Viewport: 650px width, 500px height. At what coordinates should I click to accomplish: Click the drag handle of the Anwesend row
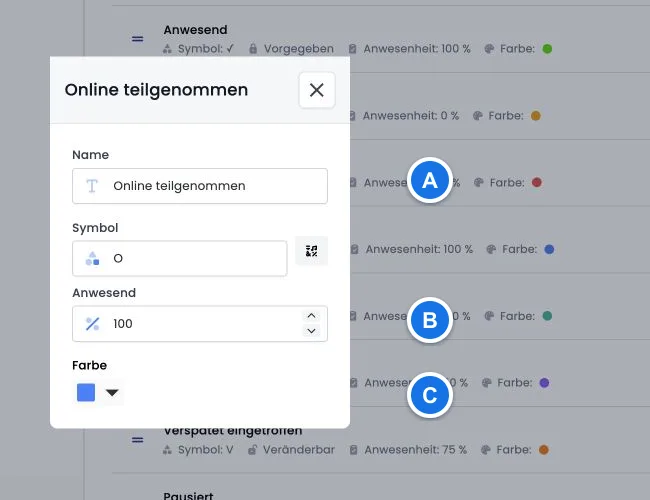(x=137, y=39)
